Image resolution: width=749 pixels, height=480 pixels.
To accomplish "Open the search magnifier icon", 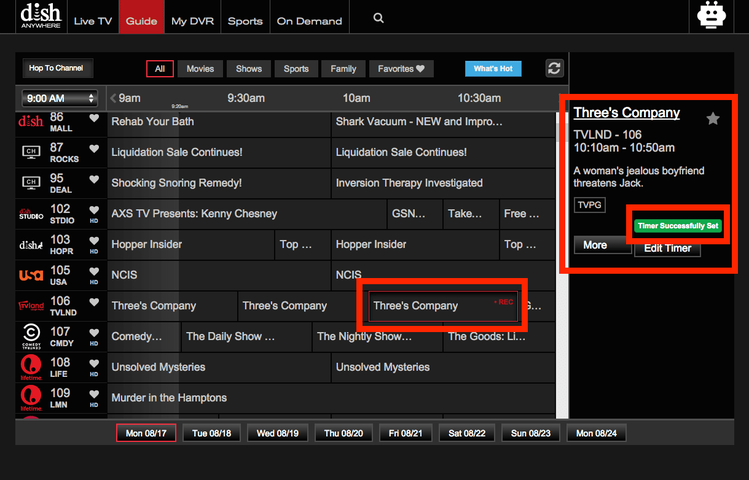I will coord(378,18).
